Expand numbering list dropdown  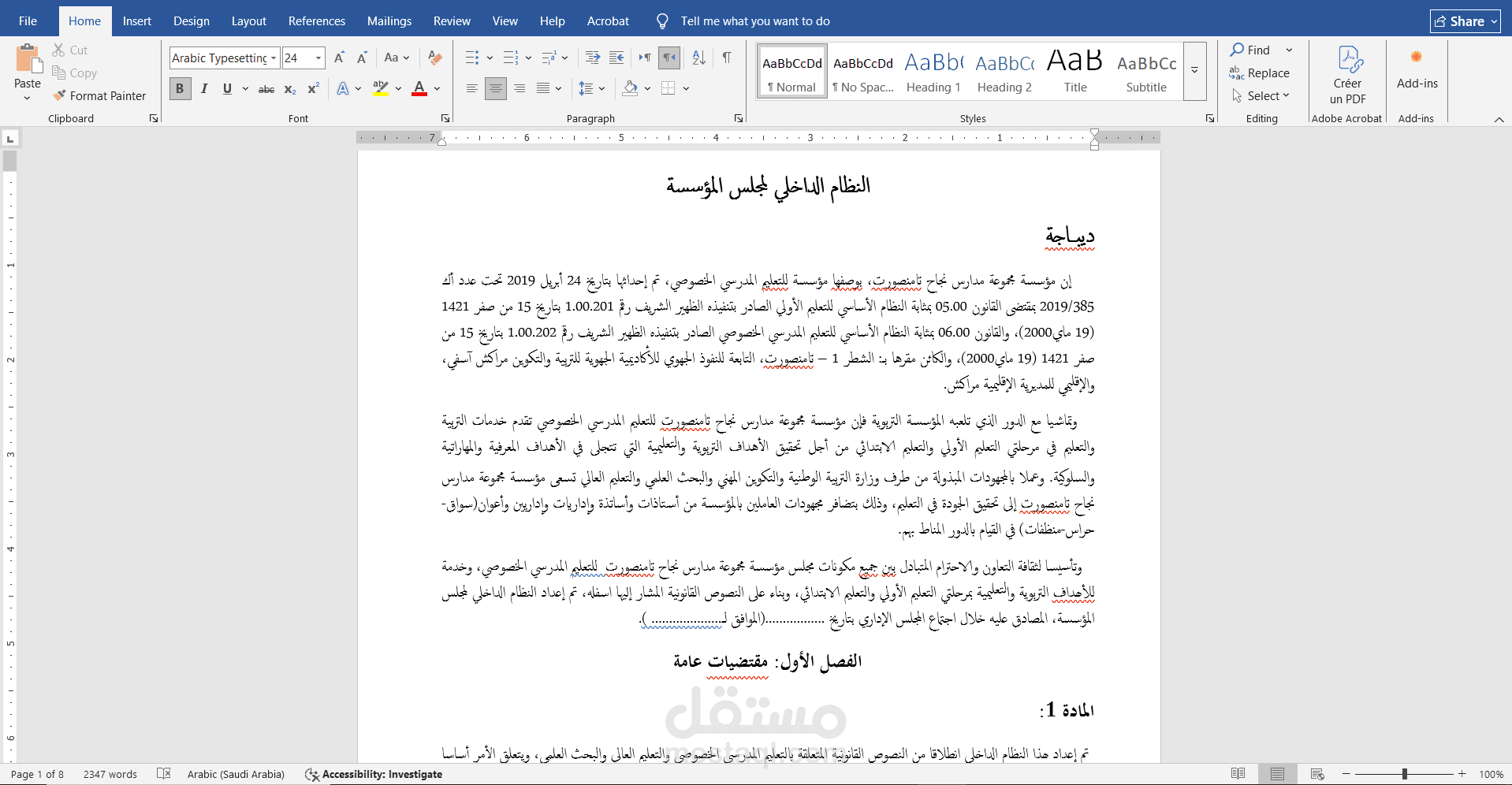tap(527, 58)
